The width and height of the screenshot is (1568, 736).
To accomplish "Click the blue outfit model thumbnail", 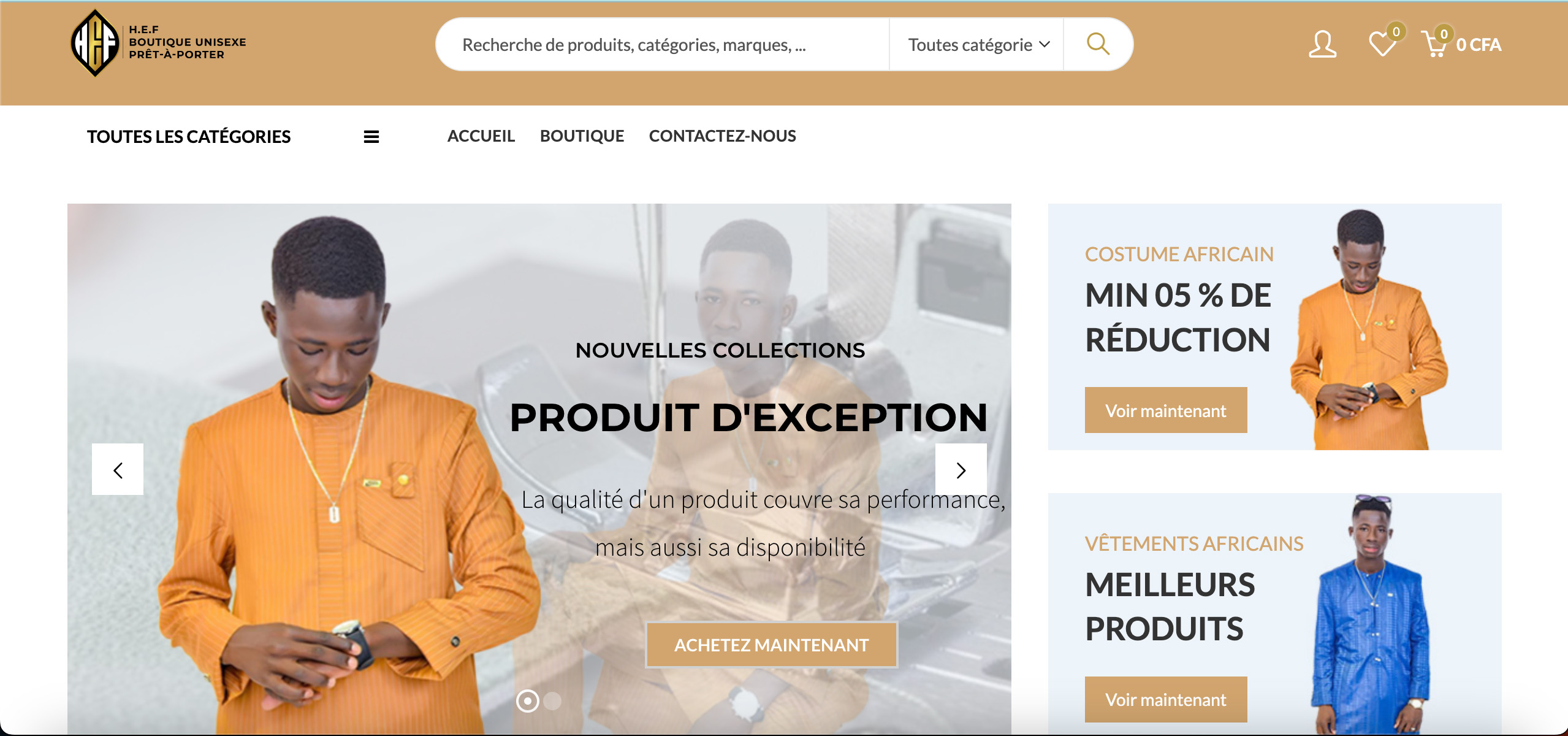I will pos(1371,615).
